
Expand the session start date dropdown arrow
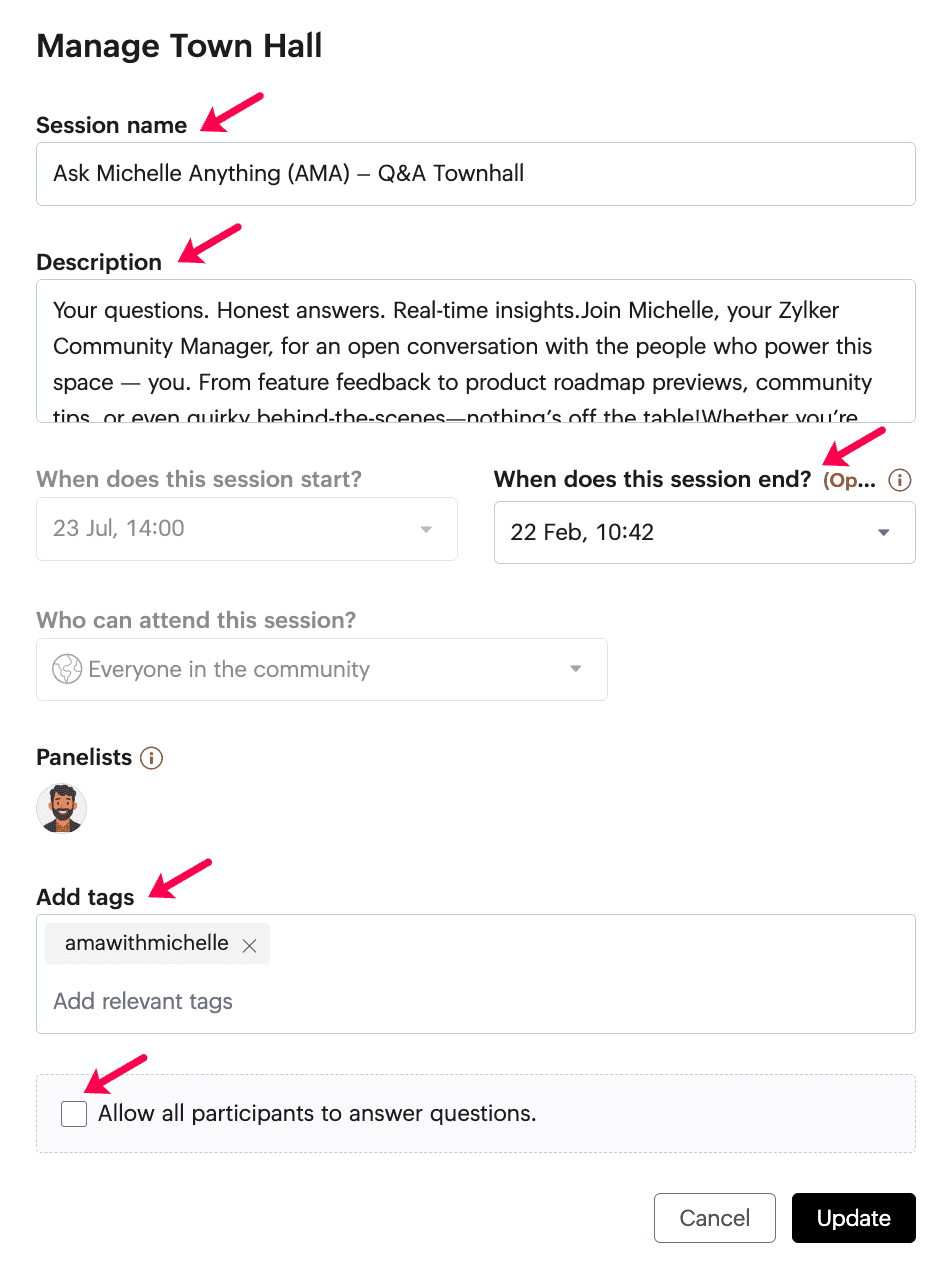click(x=426, y=529)
